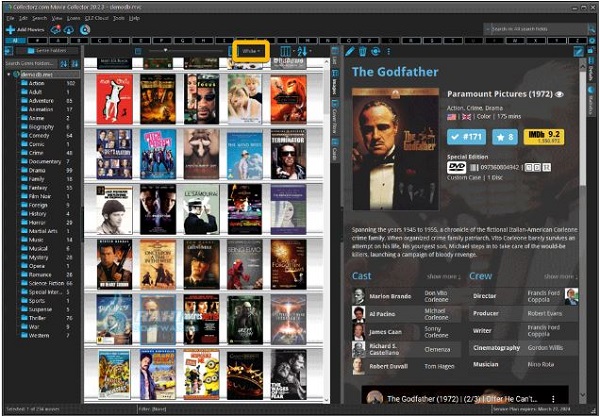Click the small square icon left of the thumbnail size slider
Image resolution: width=600 pixels, height=416 pixels.
(138, 51)
